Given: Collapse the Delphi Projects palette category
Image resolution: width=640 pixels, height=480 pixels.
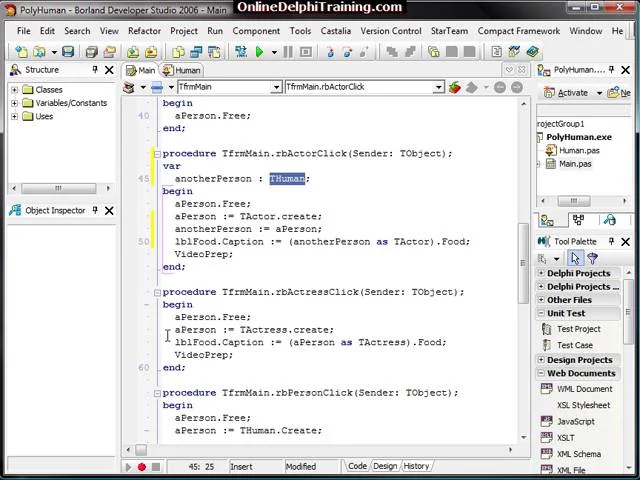Looking at the screenshot, I should [x=542, y=273].
